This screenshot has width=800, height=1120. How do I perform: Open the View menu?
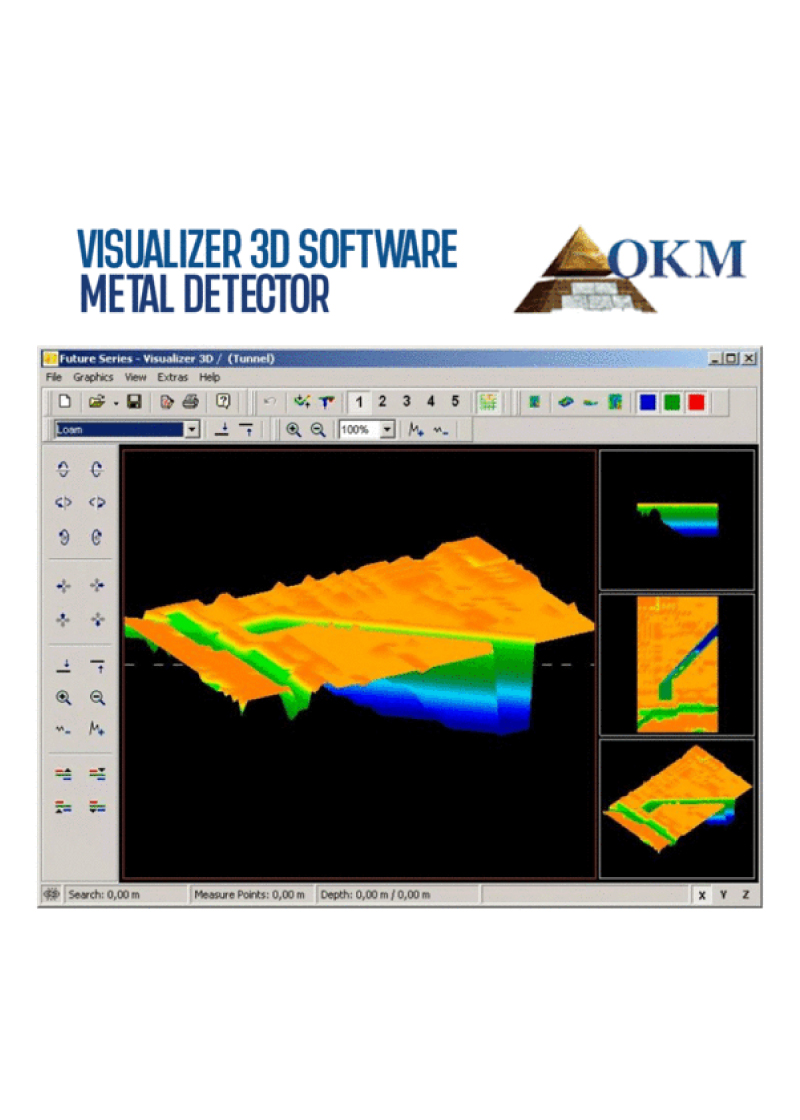[135, 377]
